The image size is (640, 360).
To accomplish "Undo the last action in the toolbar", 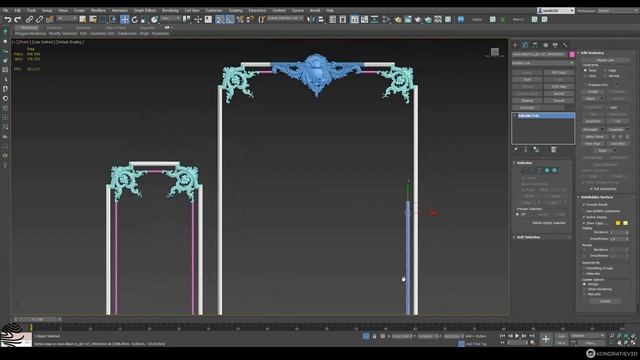I will 8,19.
